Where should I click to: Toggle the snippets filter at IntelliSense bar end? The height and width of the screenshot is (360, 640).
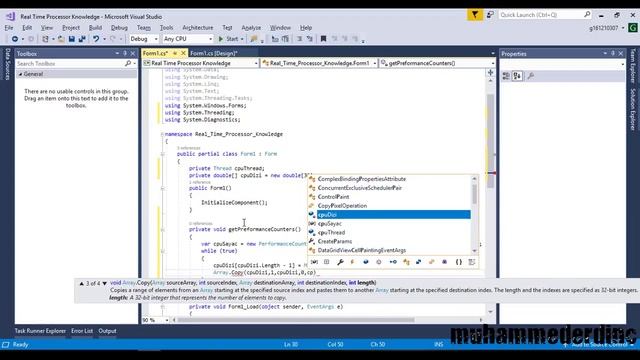(x=472, y=262)
